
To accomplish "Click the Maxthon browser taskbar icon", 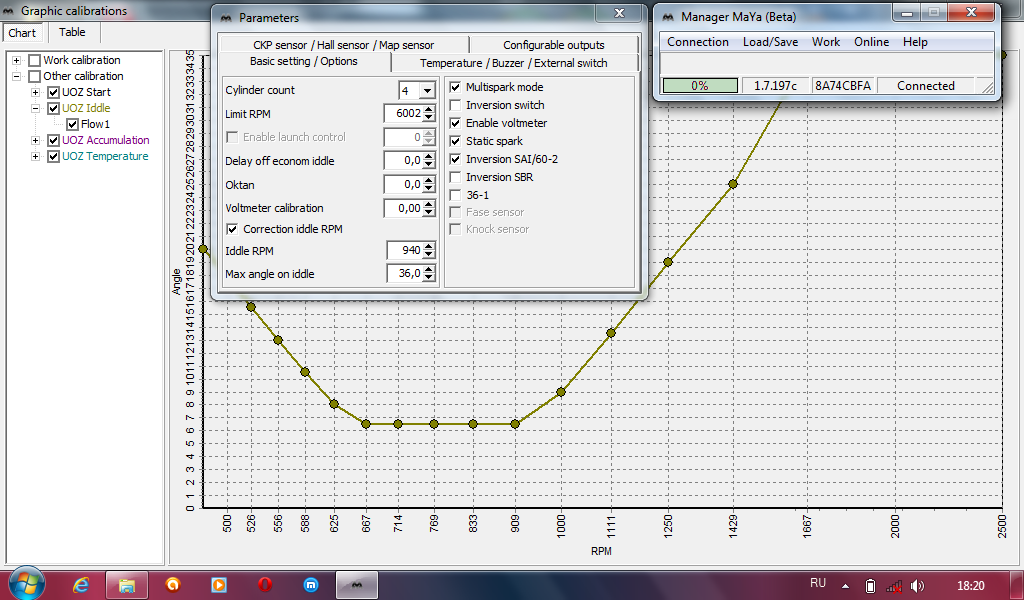I will [x=311, y=584].
